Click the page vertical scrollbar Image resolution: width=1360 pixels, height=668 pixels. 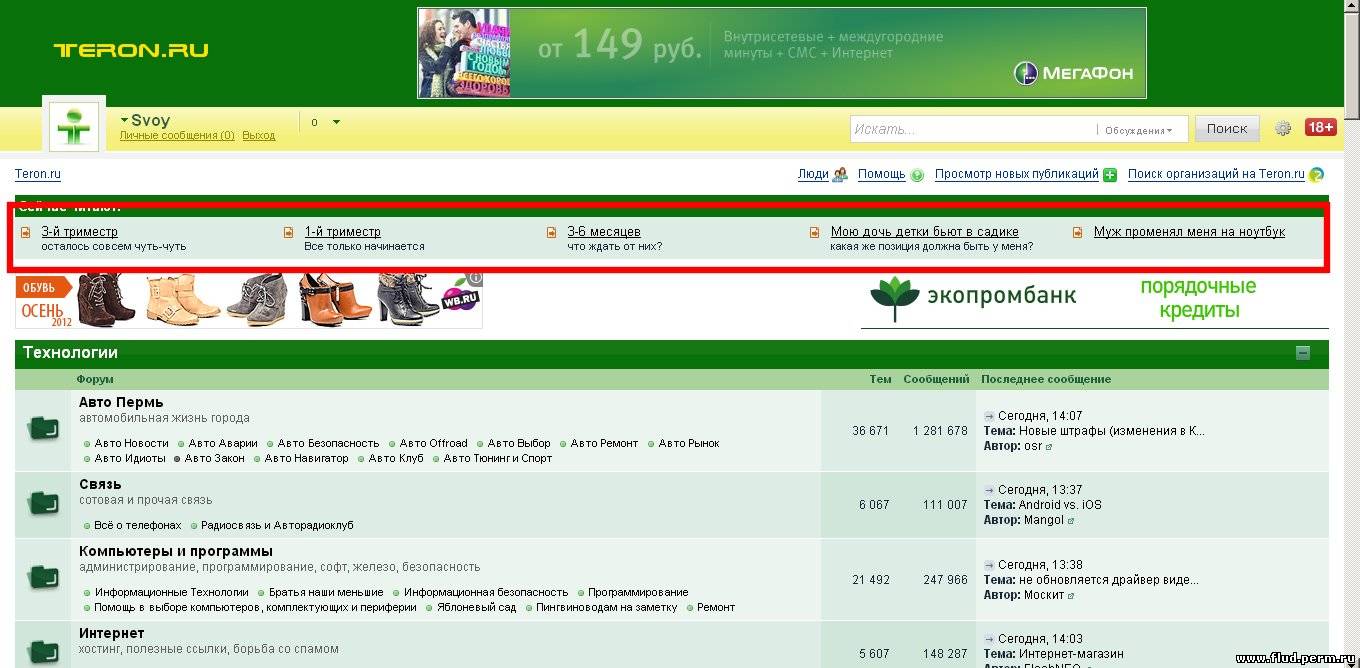1351,300
